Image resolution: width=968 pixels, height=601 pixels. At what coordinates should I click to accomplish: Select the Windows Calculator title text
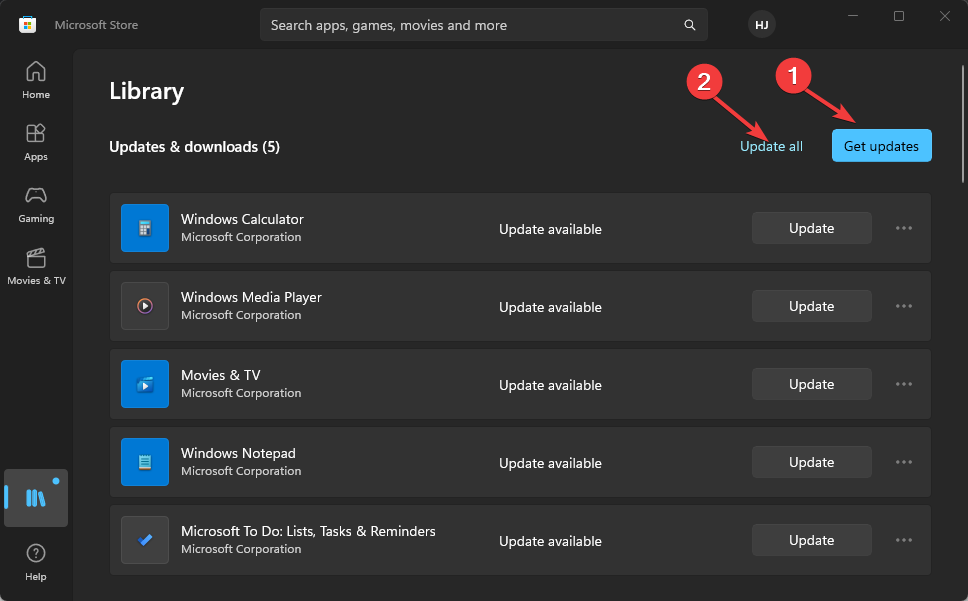[242, 219]
